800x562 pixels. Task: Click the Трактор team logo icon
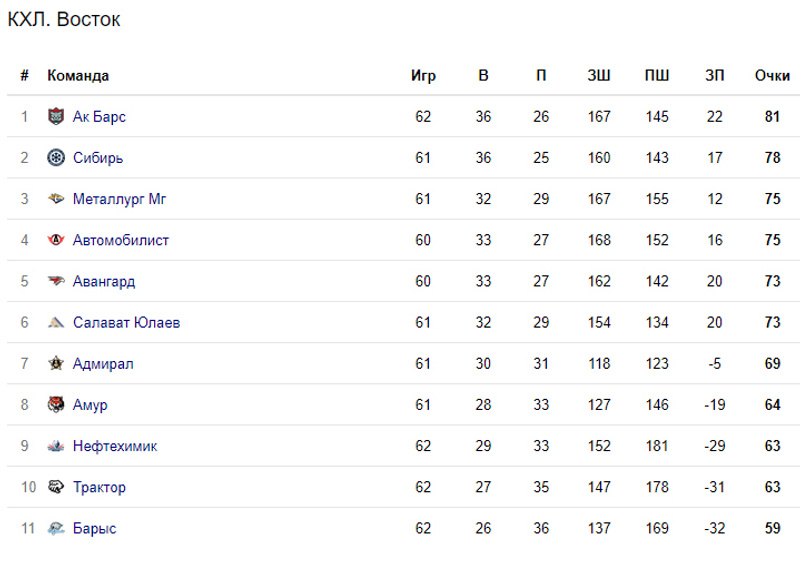point(56,487)
